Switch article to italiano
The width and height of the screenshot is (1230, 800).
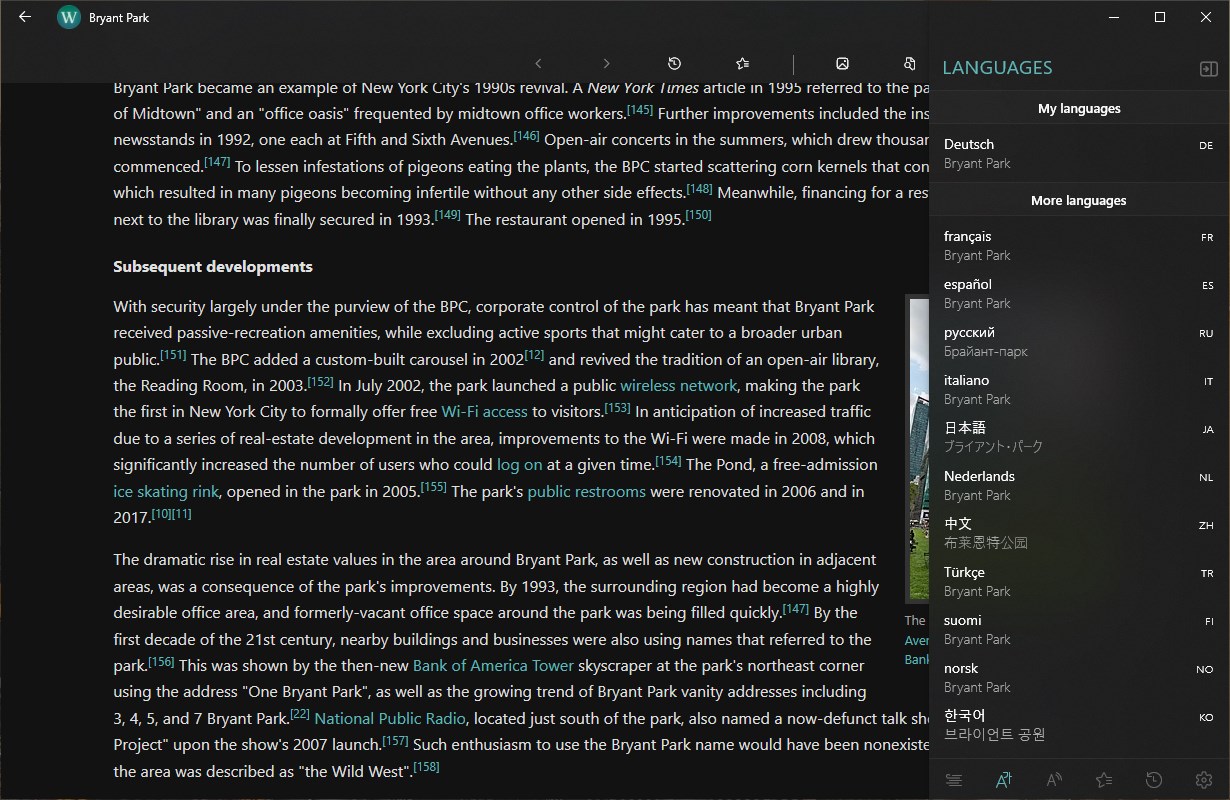1079,390
